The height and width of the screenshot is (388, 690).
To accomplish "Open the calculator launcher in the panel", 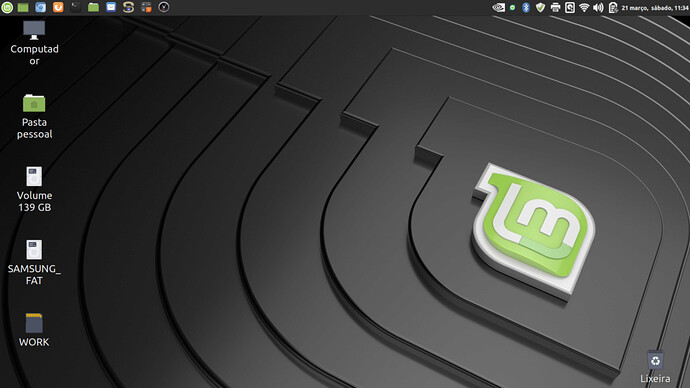I will pyautogui.click(x=146, y=7).
